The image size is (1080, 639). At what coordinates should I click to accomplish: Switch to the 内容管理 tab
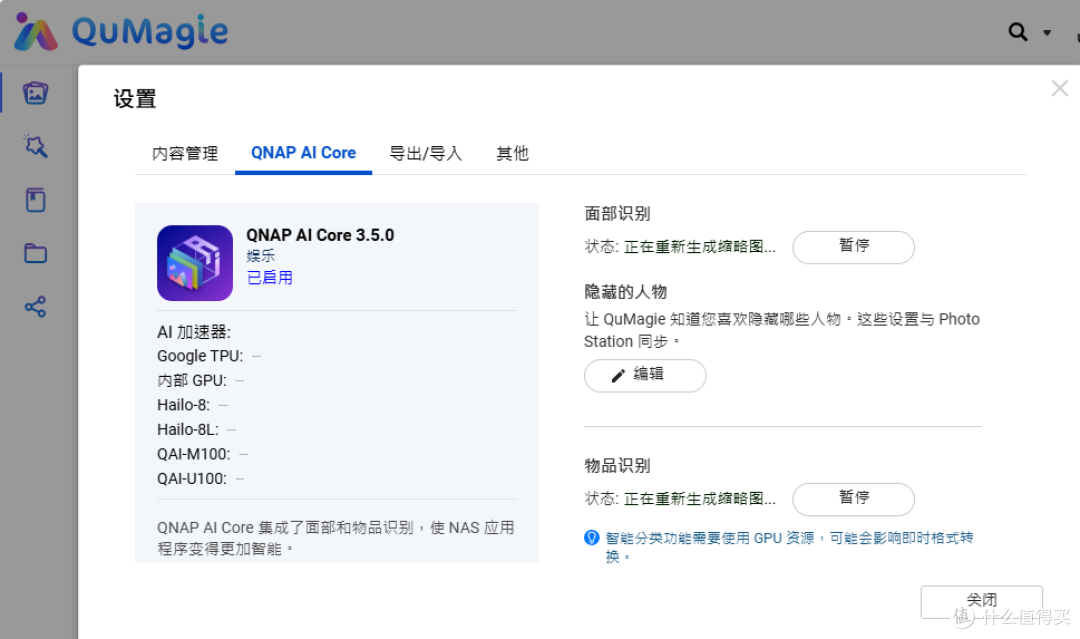185,153
